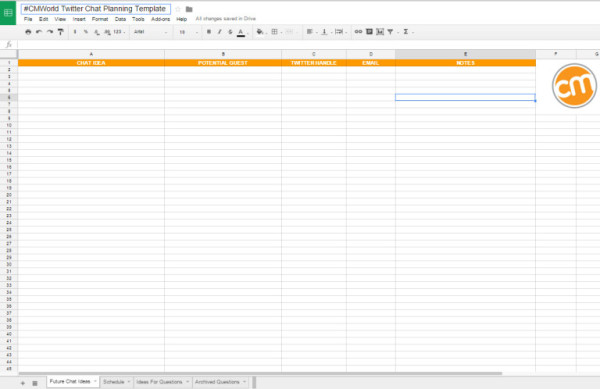Image resolution: width=600 pixels, height=389 pixels.
Task: Select column A header
Action: click(91, 54)
